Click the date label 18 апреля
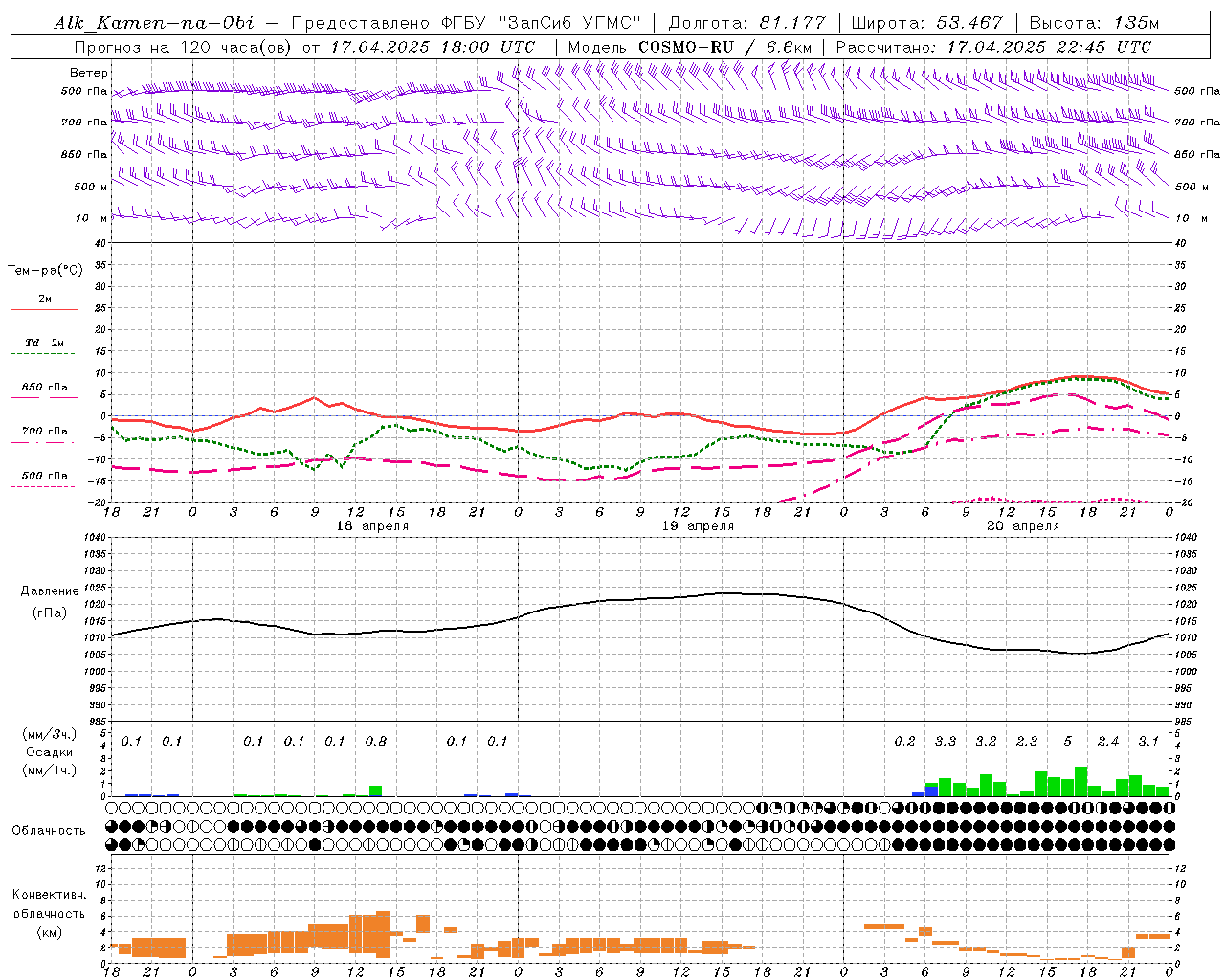The height and width of the screenshot is (980, 1225). (x=372, y=526)
